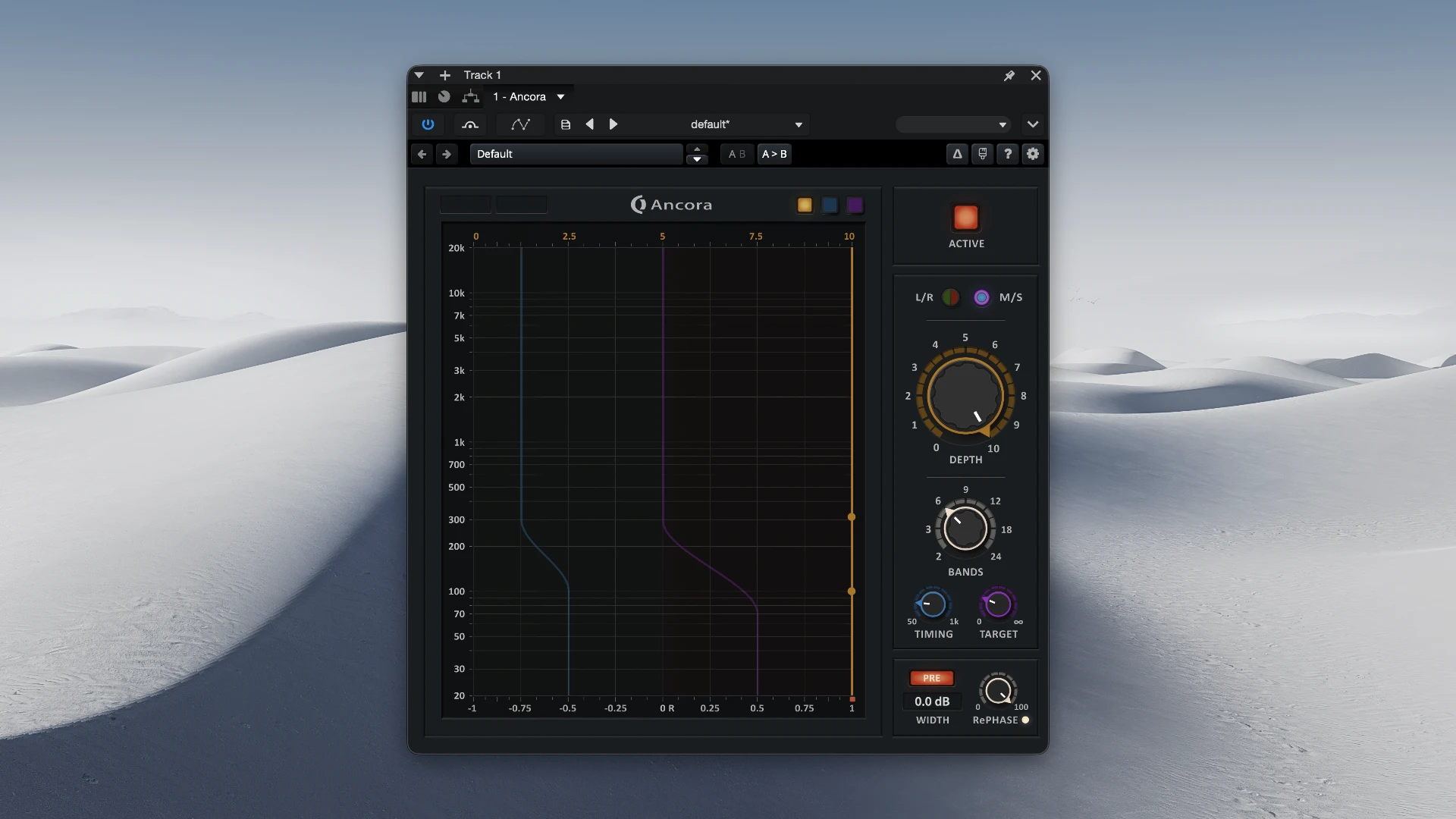
Task: Toggle the PRE width button
Action: pos(931,678)
